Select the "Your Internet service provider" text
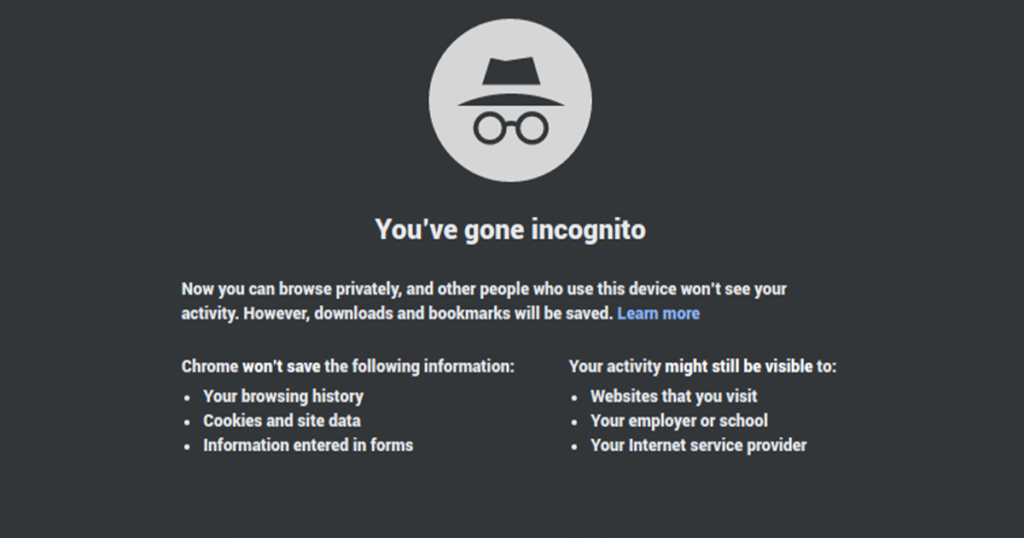This screenshot has width=1024, height=538. pyautogui.click(x=698, y=445)
